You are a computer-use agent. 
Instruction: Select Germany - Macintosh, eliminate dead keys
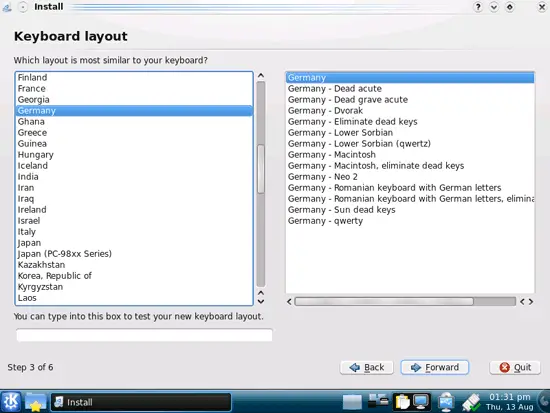coord(410,166)
